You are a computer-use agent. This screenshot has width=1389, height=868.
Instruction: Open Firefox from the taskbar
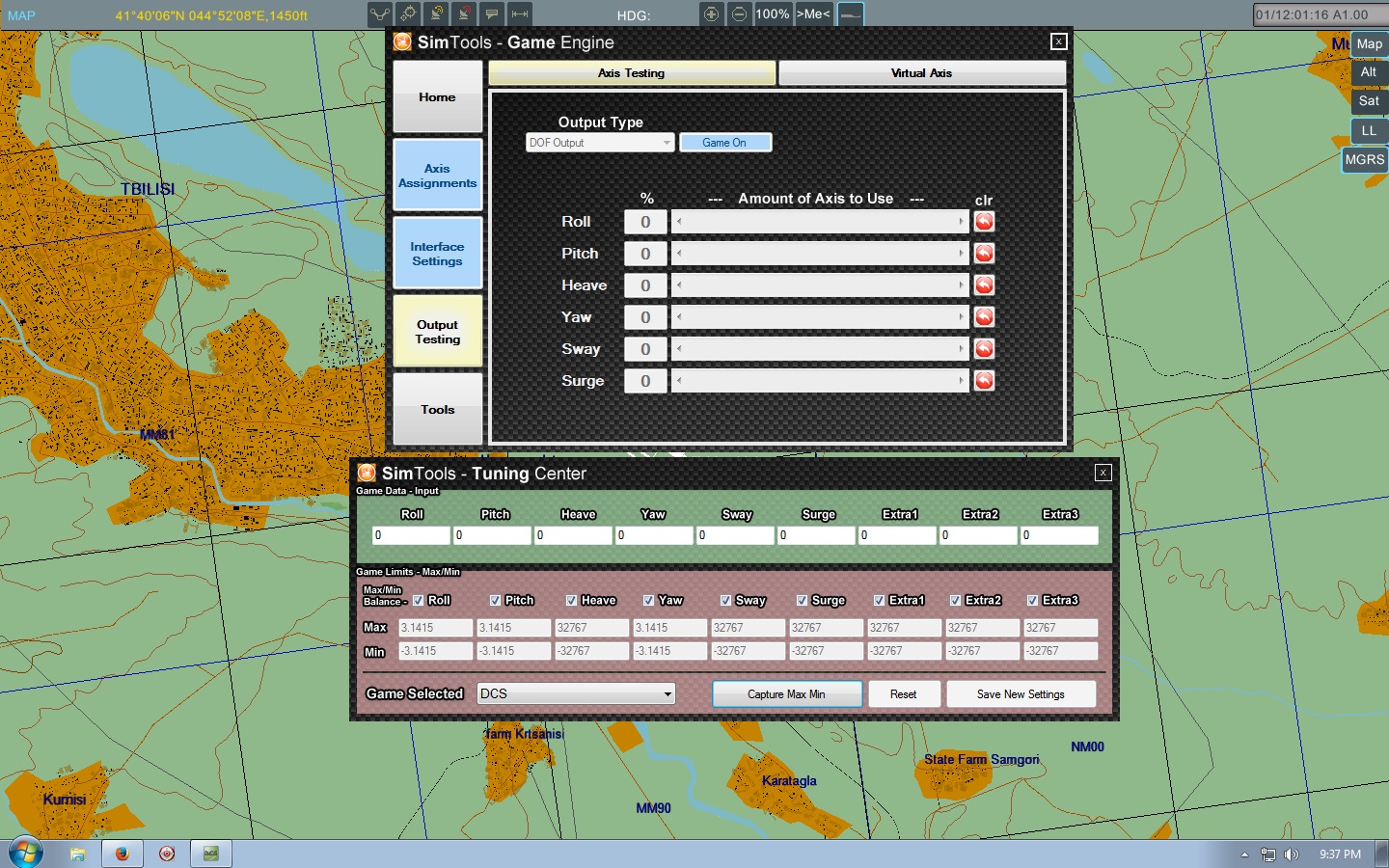coord(123,854)
